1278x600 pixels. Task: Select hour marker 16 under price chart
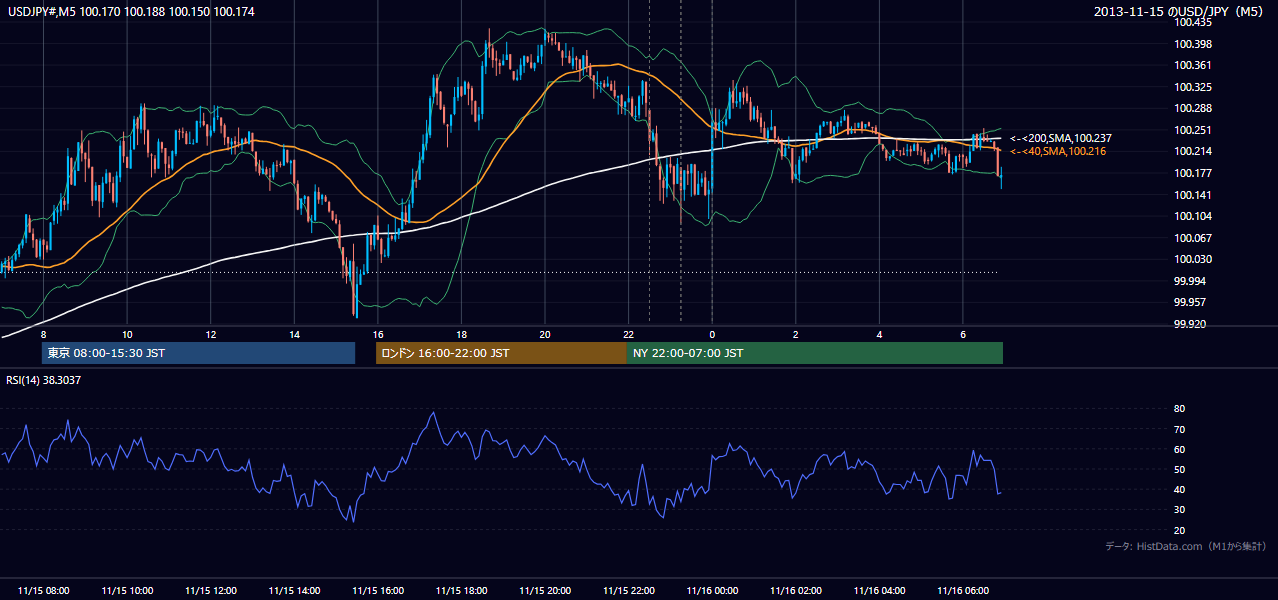click(378, 334)
